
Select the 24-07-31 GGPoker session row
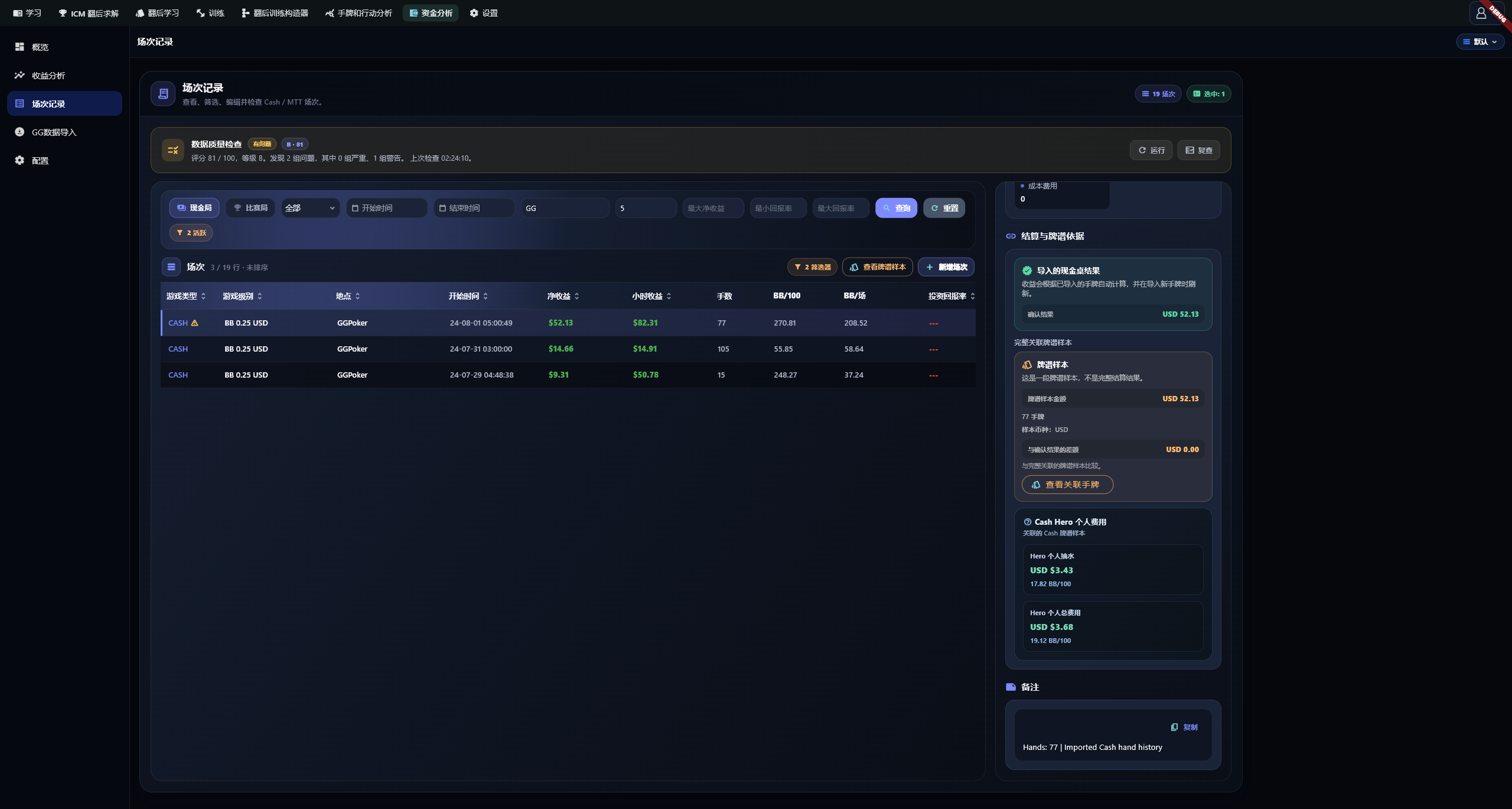[568, 349]
